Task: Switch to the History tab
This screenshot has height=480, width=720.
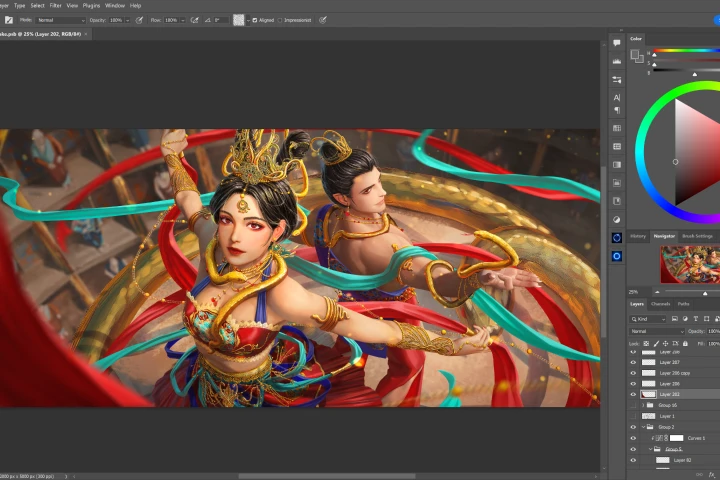Action: point(638,236)
